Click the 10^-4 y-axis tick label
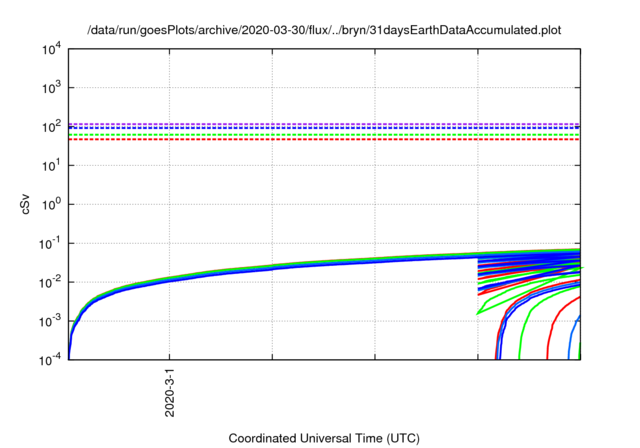Viewport: 640px width, 448px height. click(x=51, y=360)
